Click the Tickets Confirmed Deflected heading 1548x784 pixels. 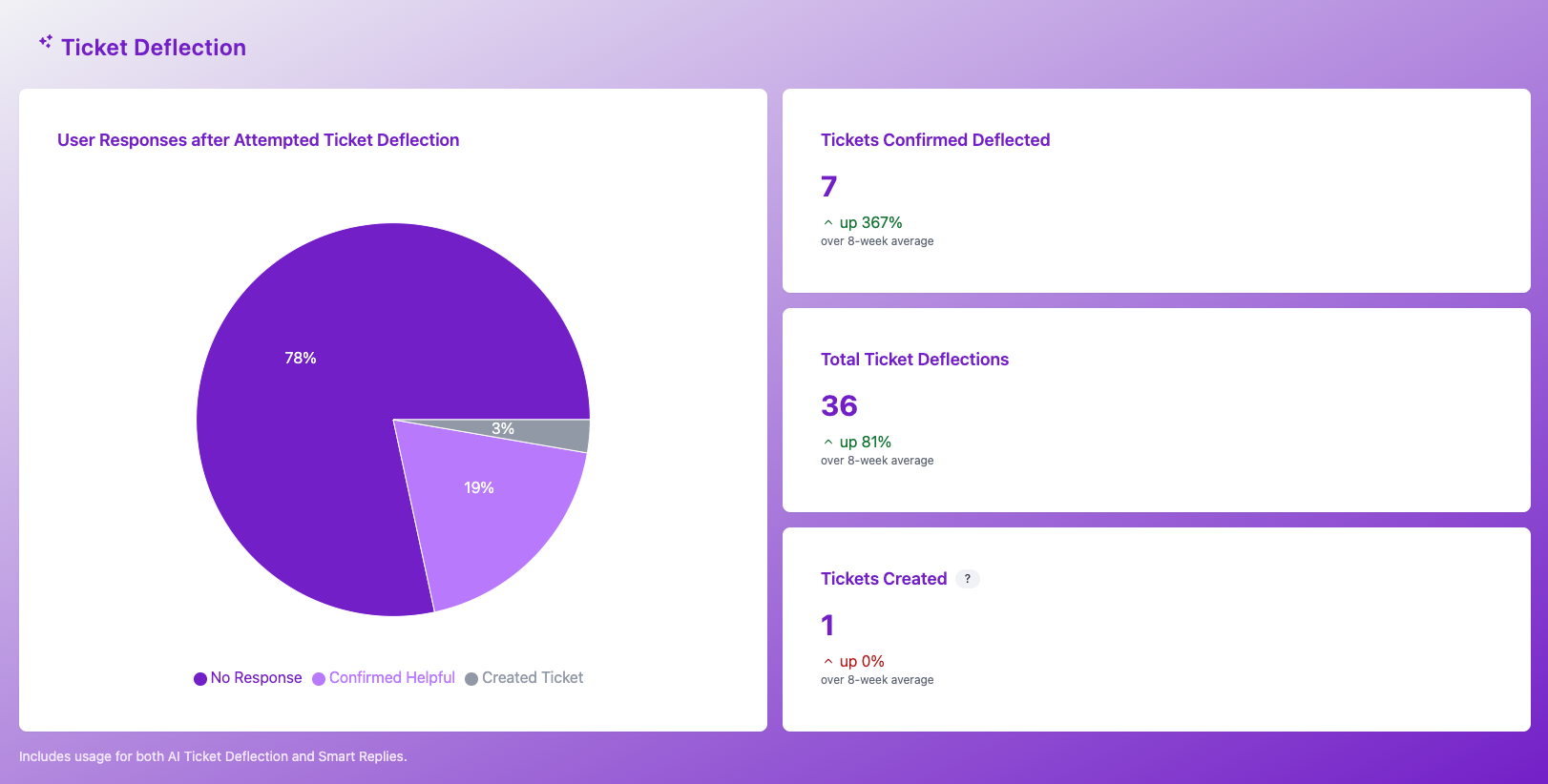pyautogui.click(x=934, y=140)
